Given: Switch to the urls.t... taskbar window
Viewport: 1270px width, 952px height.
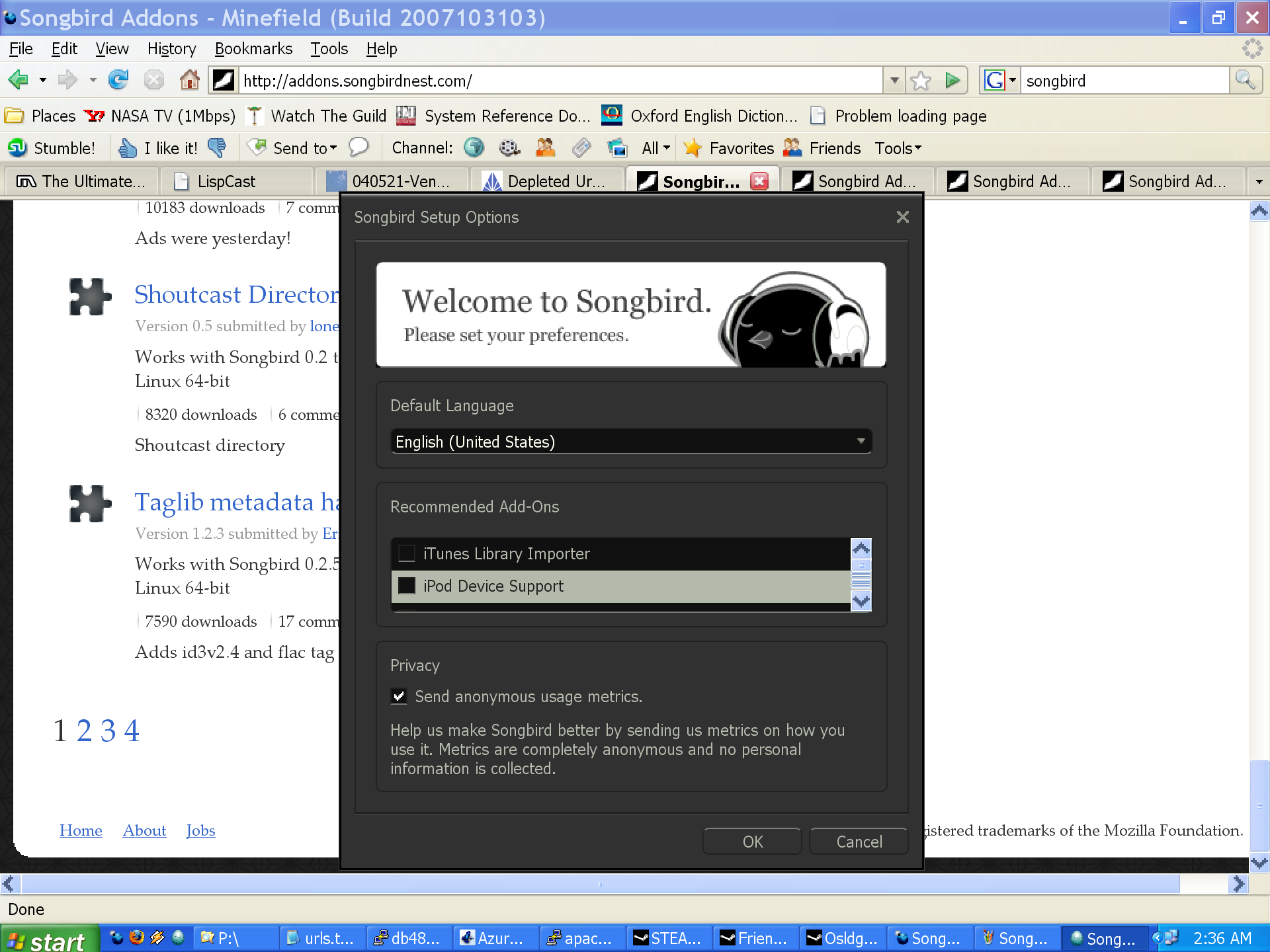Looking at the screenshot, I should pyautogui.click(x=323, y=938).
